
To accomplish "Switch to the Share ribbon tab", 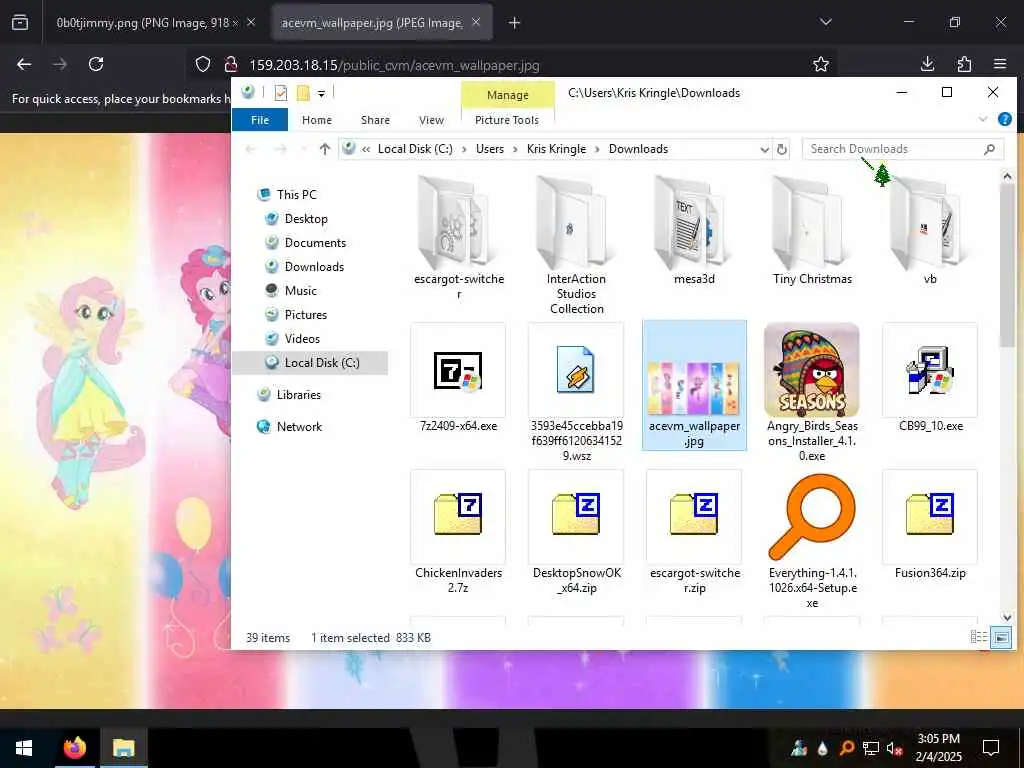I will (376, 120).
